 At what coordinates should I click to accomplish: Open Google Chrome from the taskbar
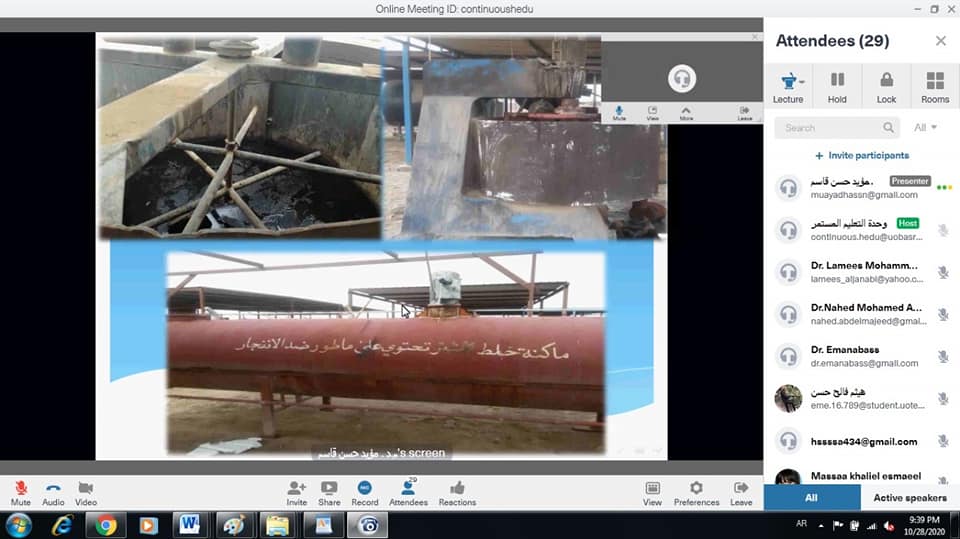[105, 525]
